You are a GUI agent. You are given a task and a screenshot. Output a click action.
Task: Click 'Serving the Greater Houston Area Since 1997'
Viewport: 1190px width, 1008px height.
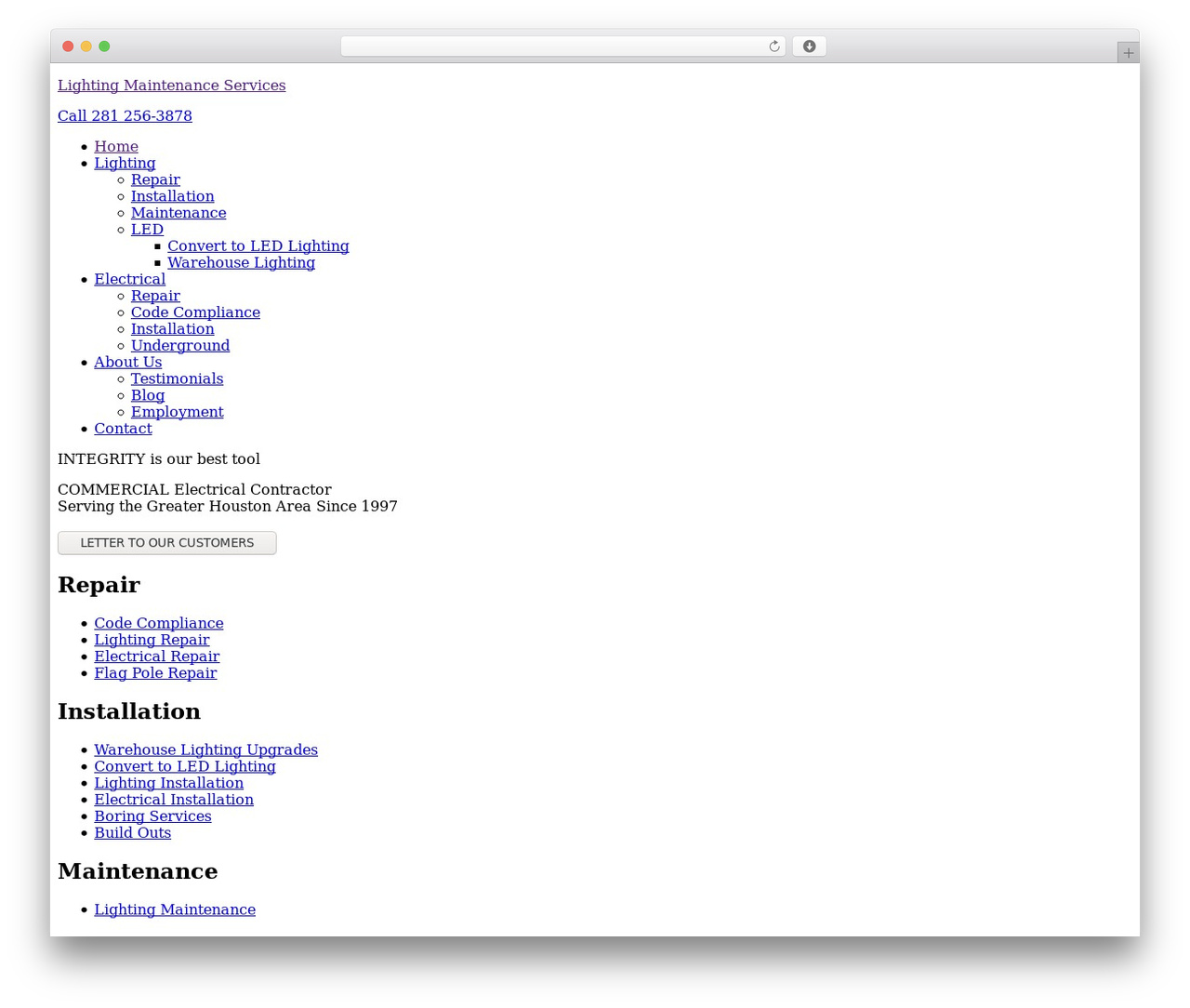(x=228, y=507)
